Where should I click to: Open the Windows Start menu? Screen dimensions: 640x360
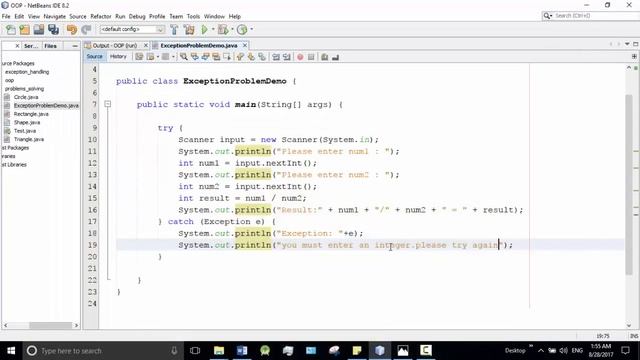(x=11, y=351)
